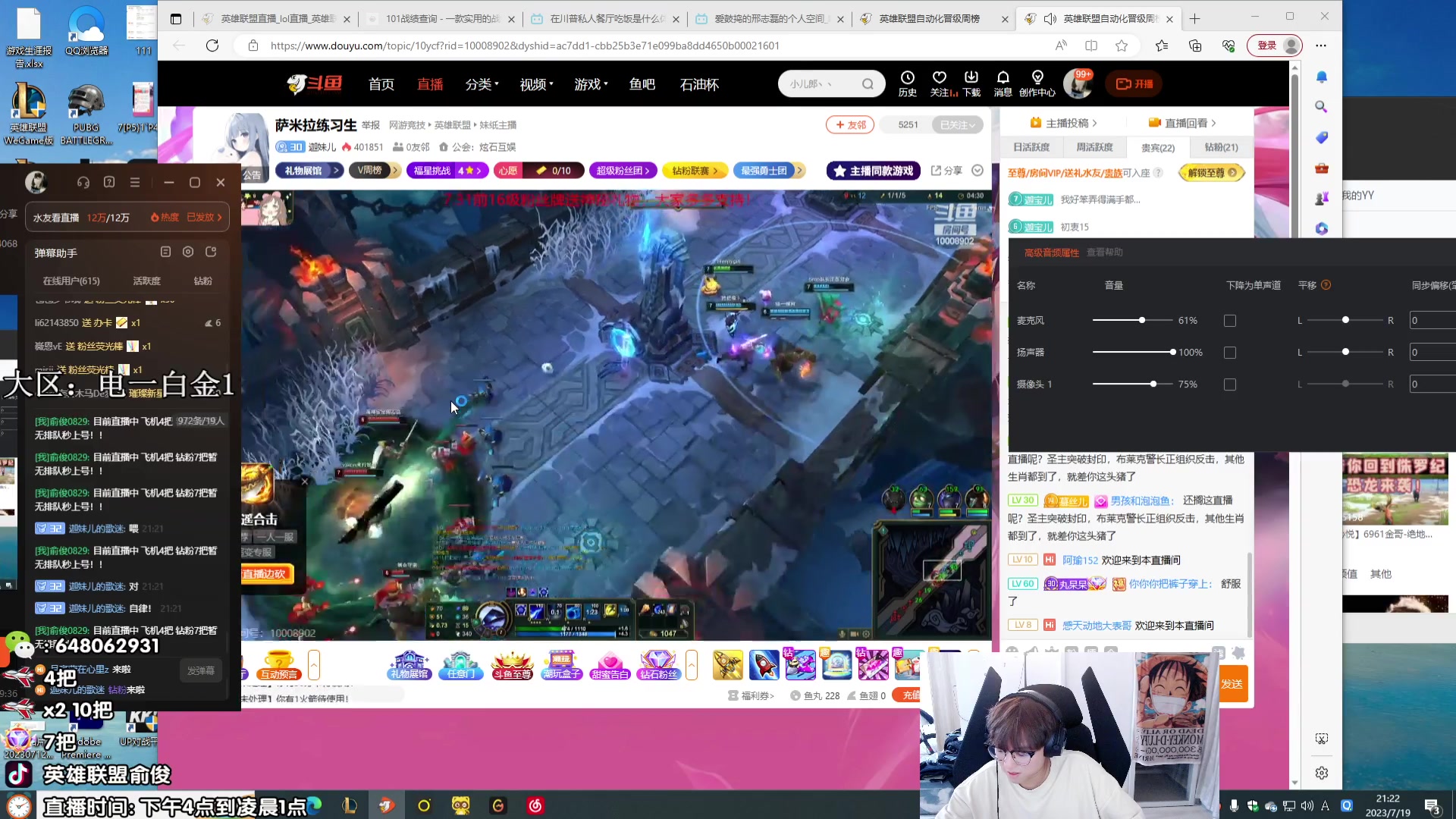Screen dimensions: 1456x819
Task: Toggle 摄像头 1 mono downmix checkbox
Action: (x=1230, y=384)
